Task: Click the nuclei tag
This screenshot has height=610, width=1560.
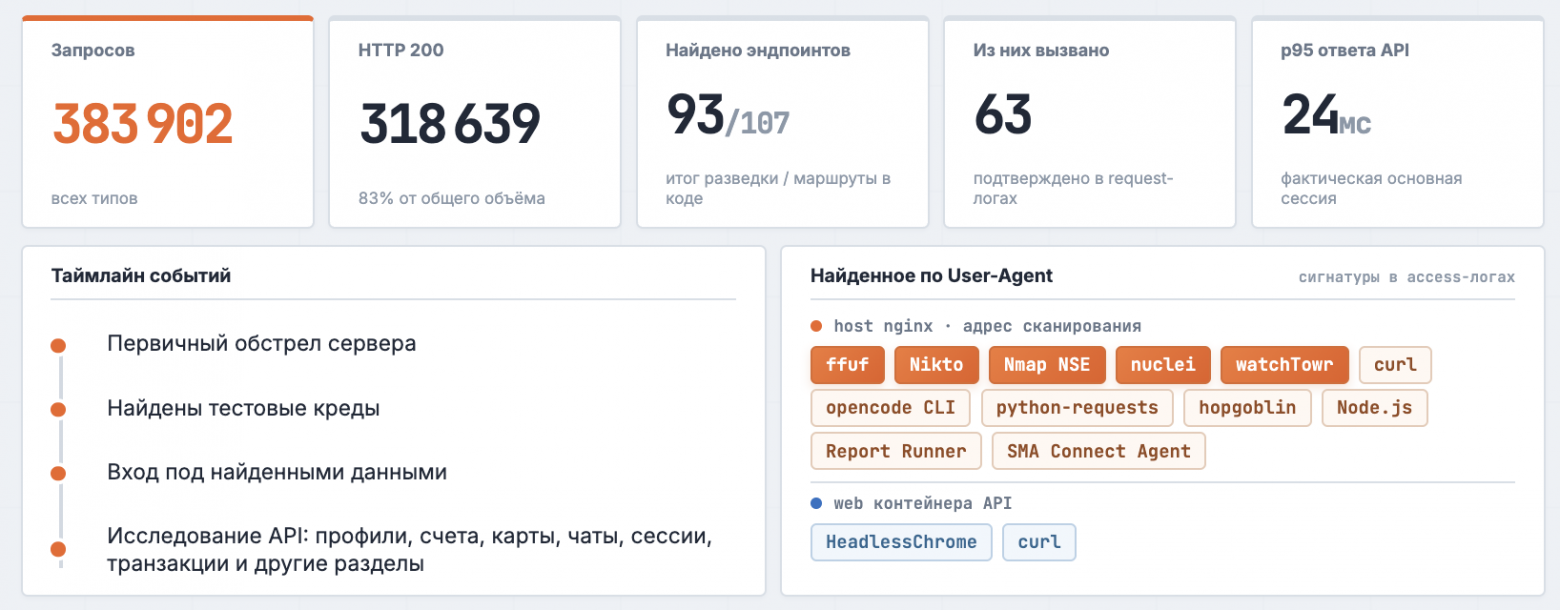Action: coord(1163,365)
